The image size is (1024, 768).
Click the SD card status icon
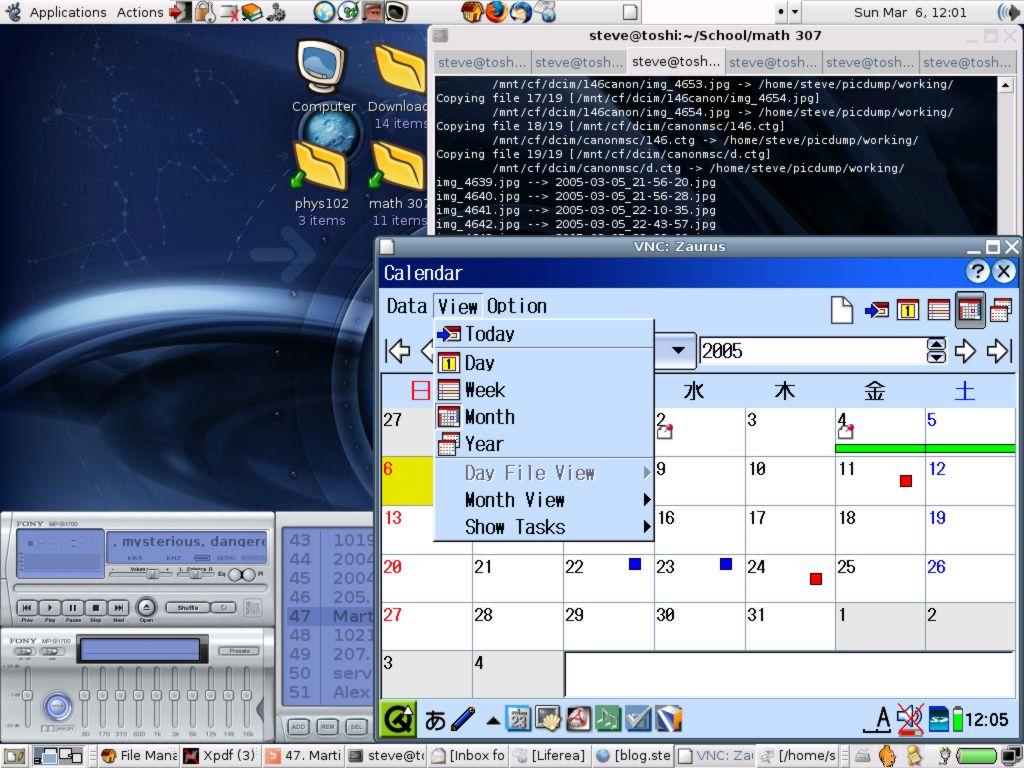pos(938,719)
